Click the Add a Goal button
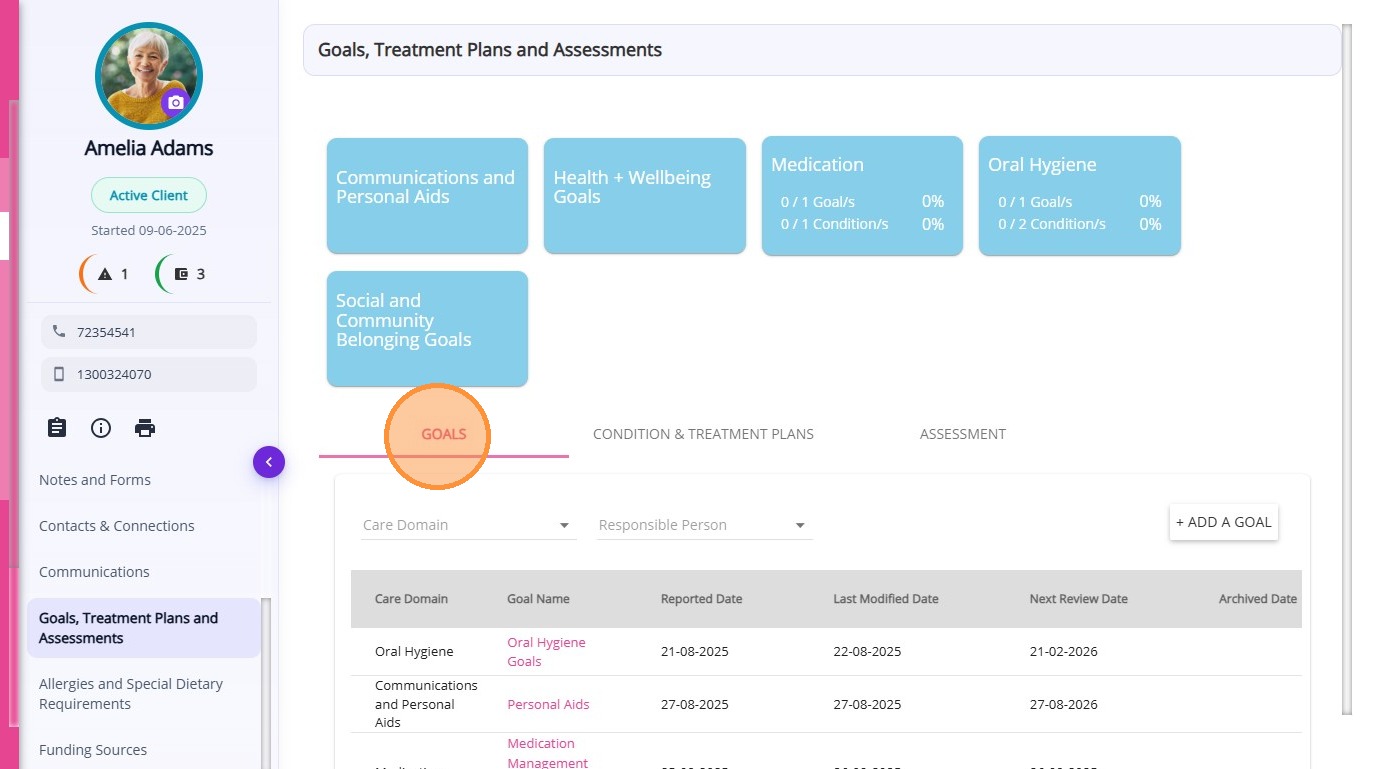 click(x=1223, y=522)
